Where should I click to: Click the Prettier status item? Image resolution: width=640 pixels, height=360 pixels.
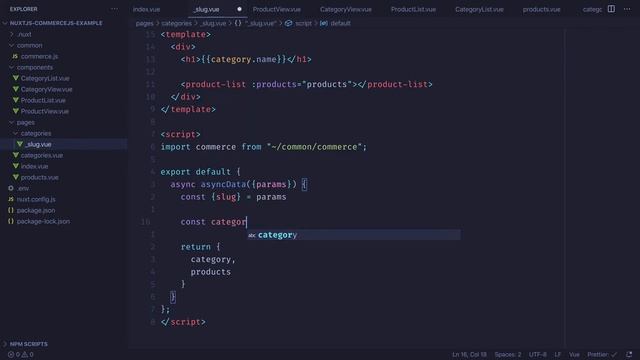[x=602, y=355]
